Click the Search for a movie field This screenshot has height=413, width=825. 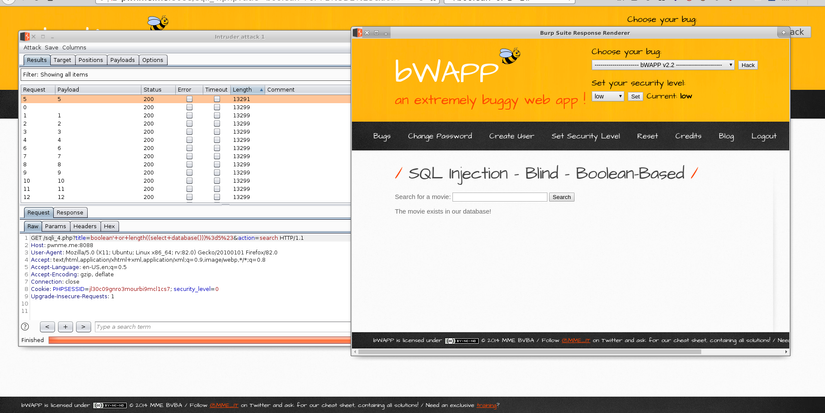coord(499,197)
